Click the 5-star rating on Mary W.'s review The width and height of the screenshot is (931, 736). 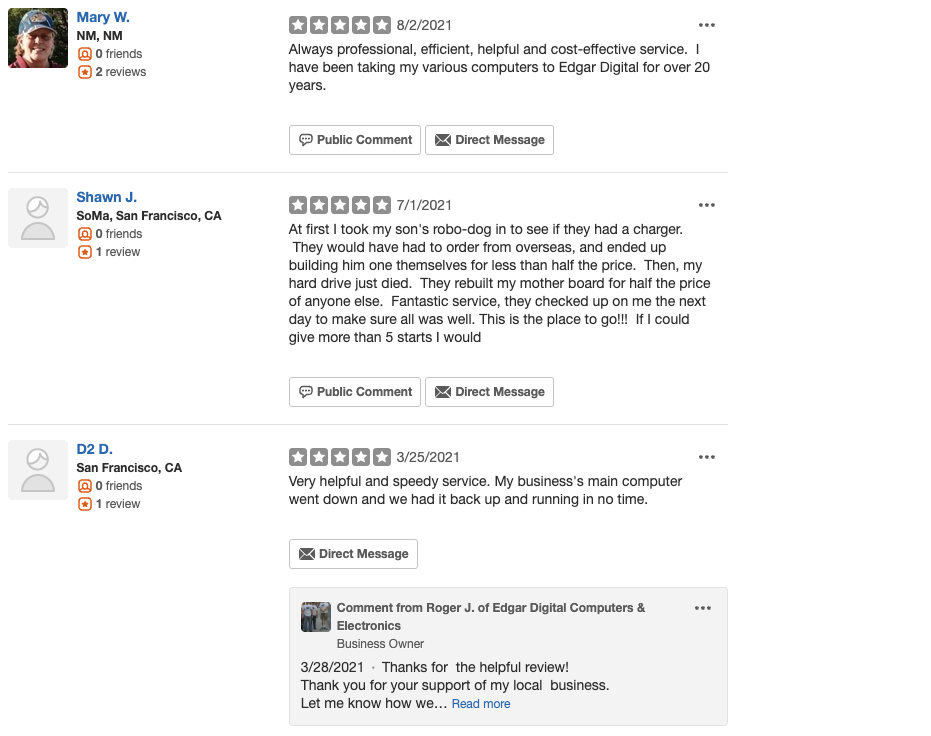pyautogui.click(x=340, y=25)
